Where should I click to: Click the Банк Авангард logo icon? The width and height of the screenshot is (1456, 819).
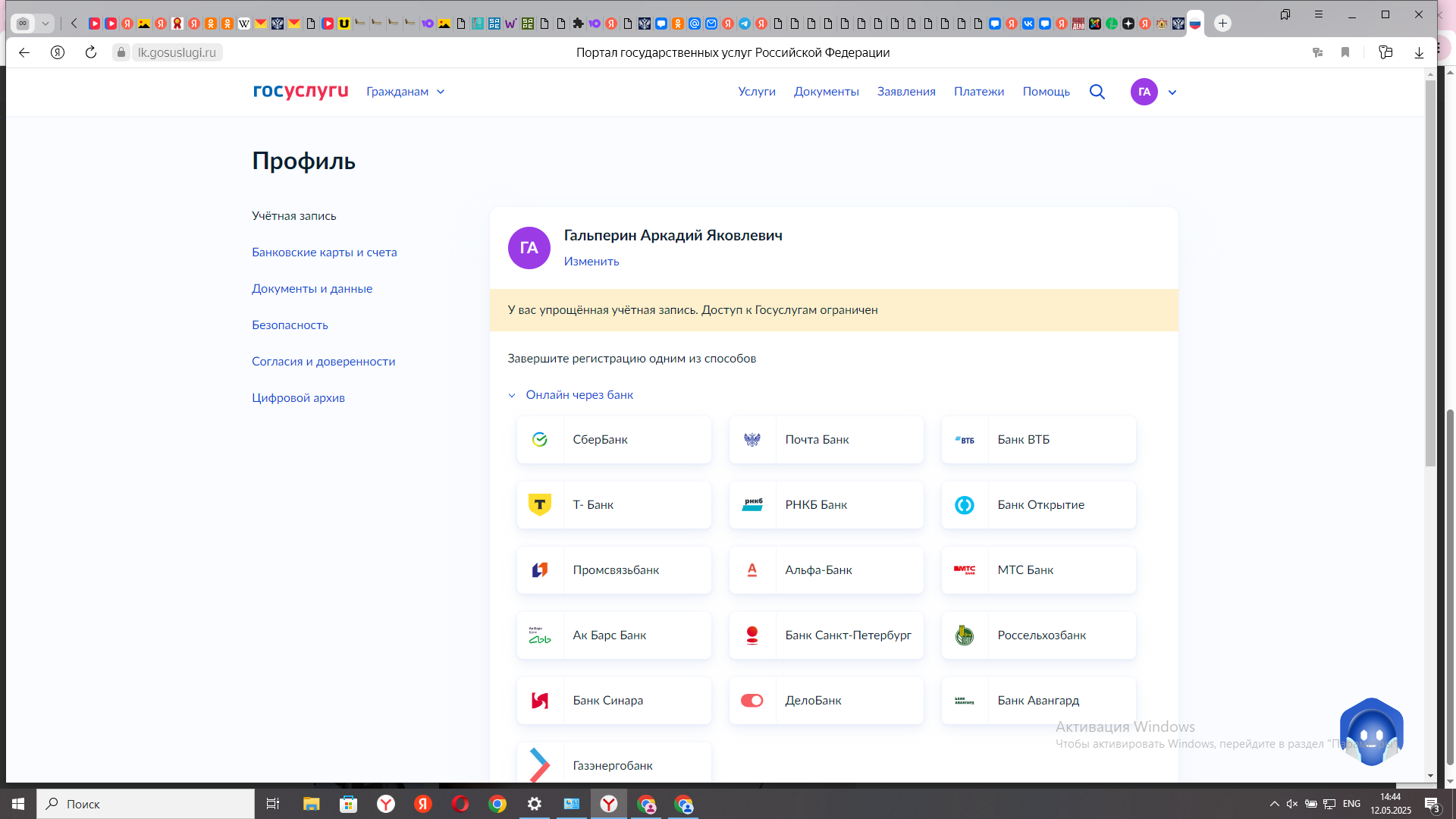tap(965, 701)
